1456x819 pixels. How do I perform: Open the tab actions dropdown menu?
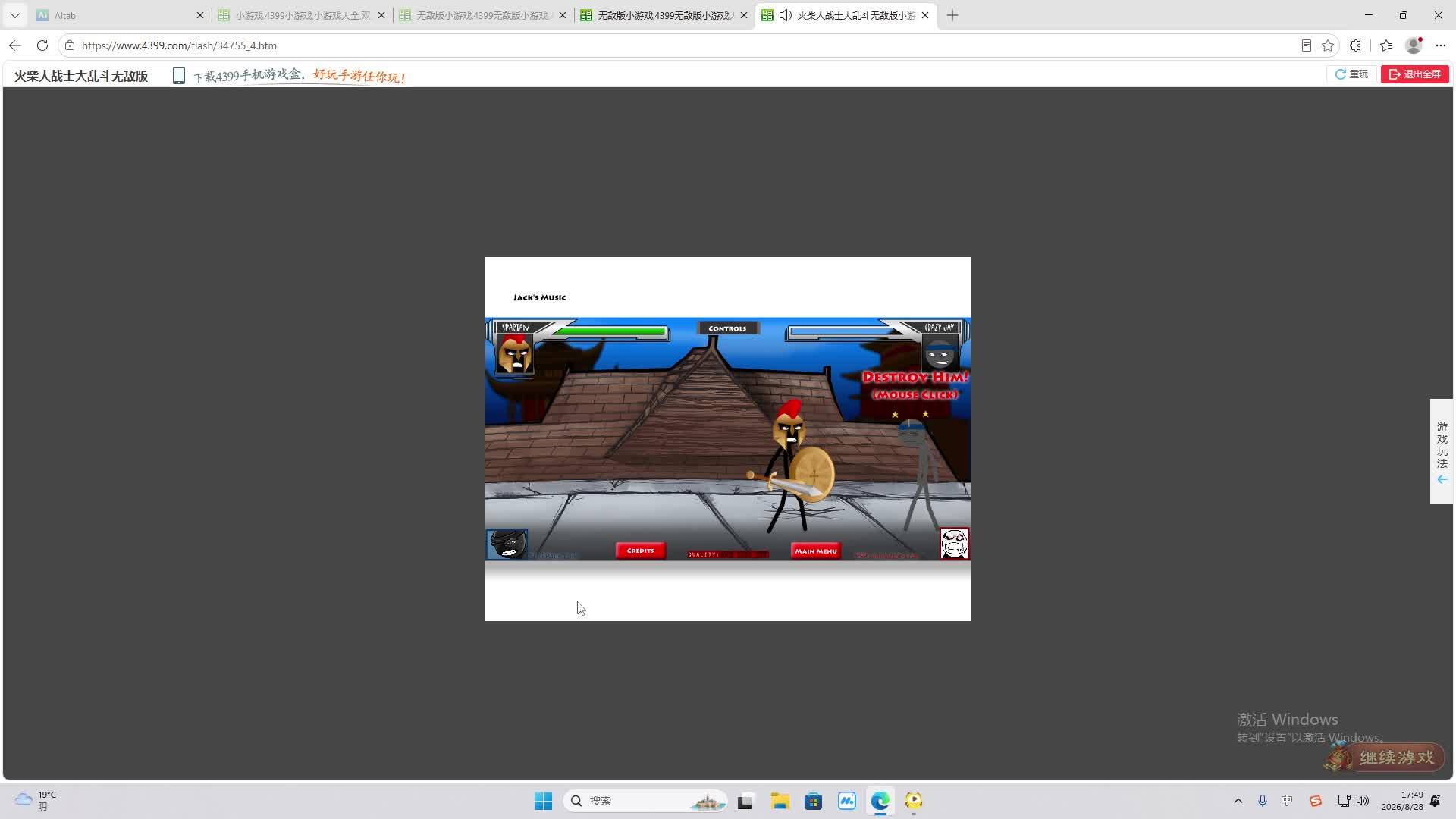14,15
